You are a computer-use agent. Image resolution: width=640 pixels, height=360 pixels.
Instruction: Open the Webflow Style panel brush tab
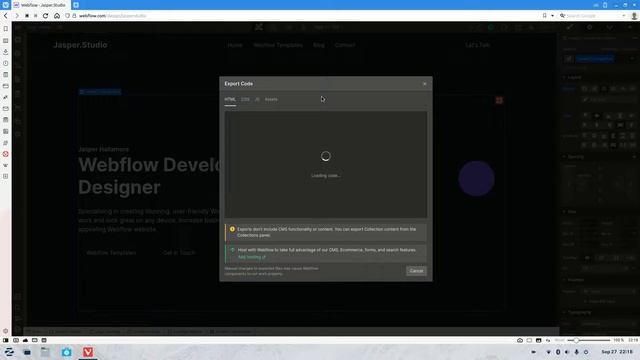click(570, 27)
